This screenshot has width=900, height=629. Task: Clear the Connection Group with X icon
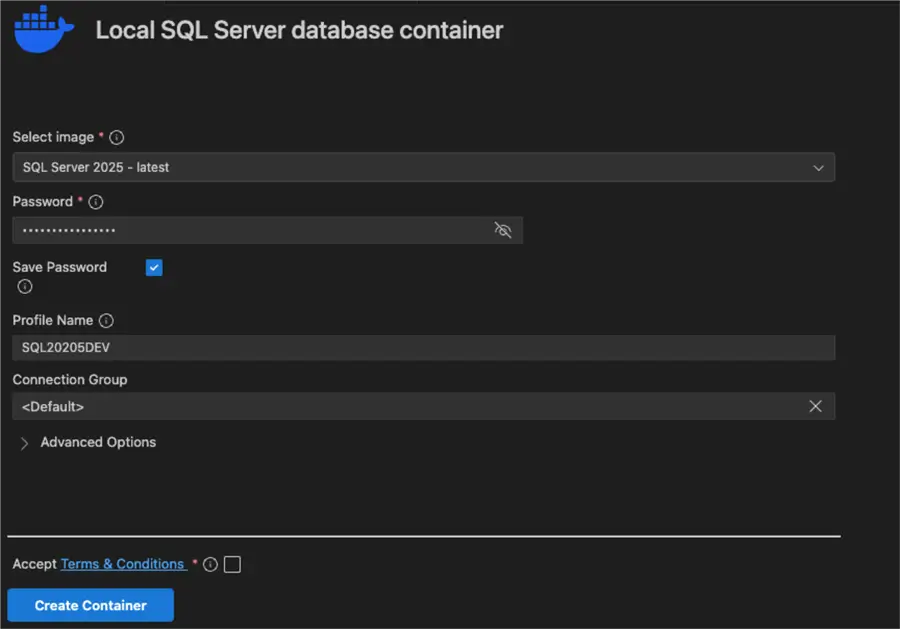point(815,406)
